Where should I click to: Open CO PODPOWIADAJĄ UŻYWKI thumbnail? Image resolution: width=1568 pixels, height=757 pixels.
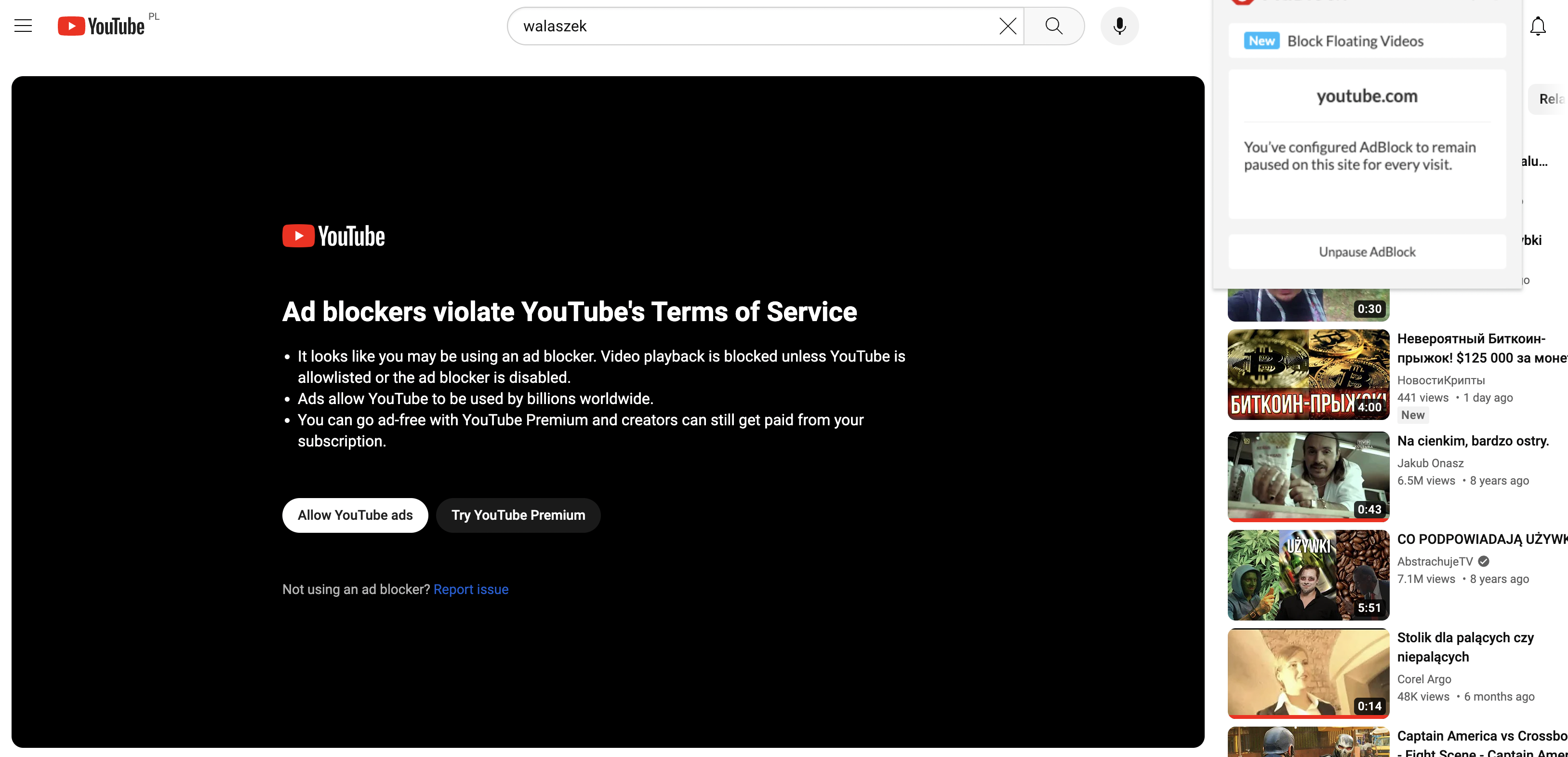1308,575
